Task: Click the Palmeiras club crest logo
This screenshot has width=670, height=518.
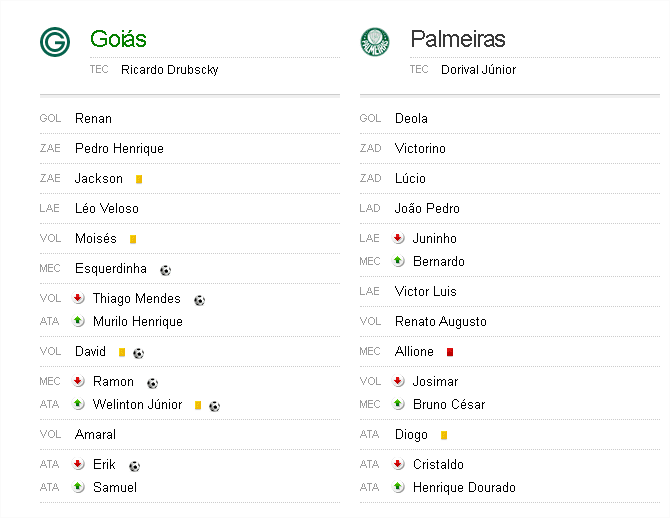Action: point(375,42)
